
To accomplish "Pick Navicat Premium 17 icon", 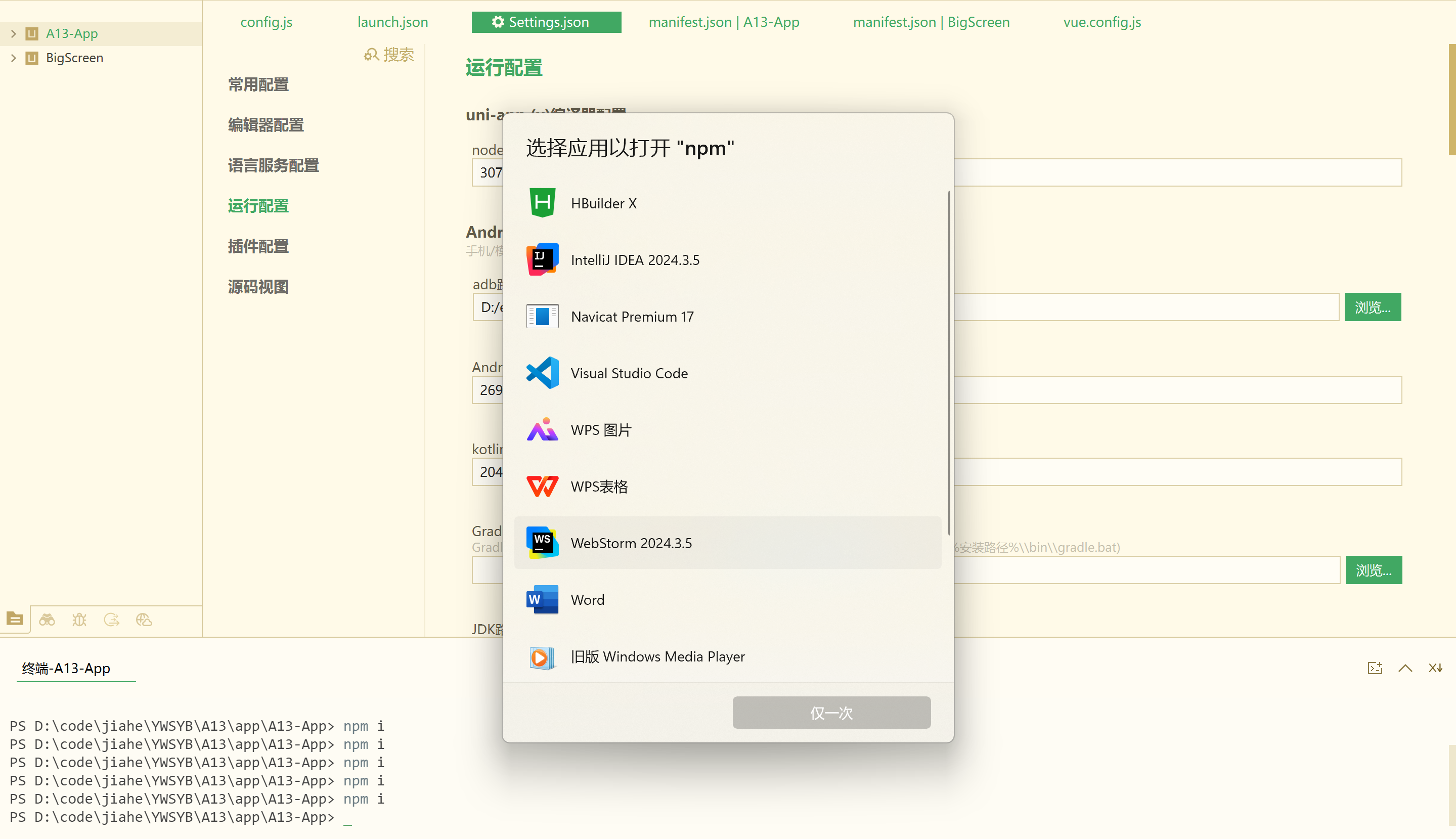I will tap(542, 317).
